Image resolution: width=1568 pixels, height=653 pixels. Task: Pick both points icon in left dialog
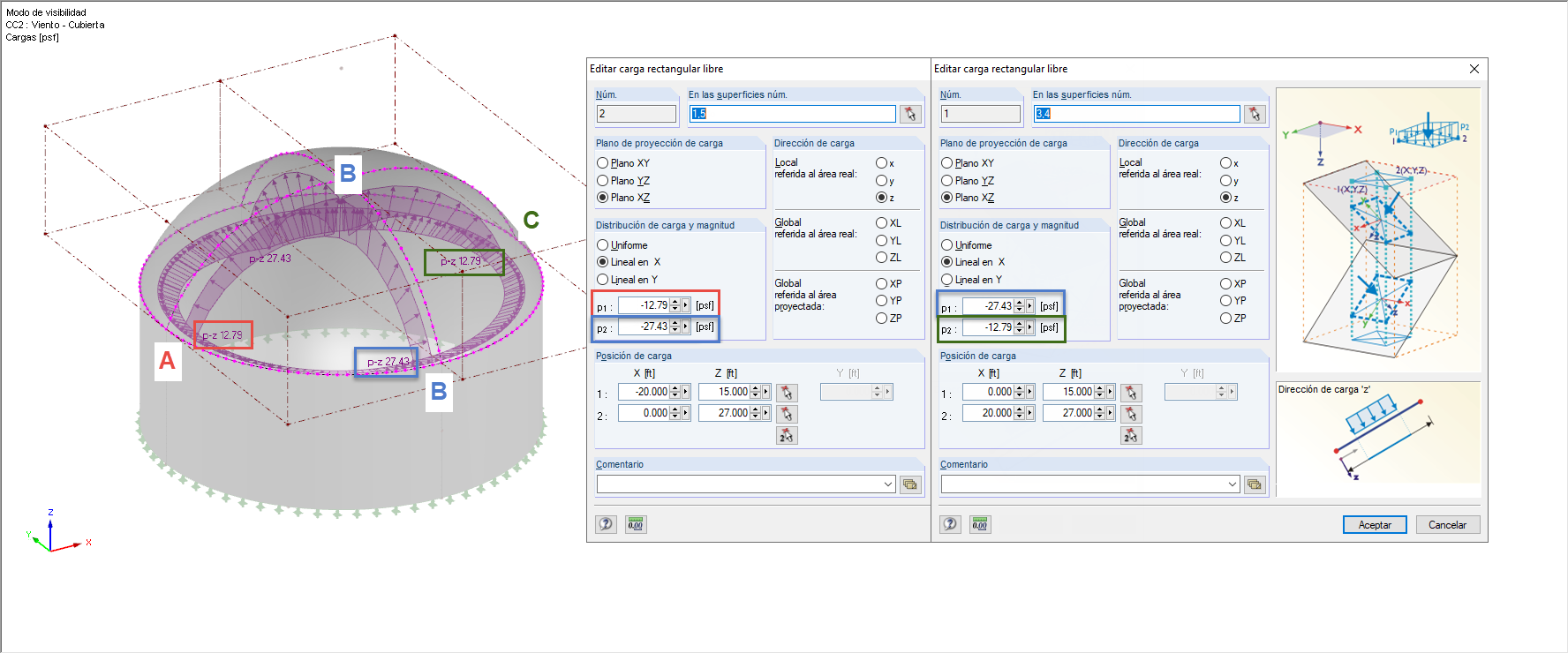point(787,435)
